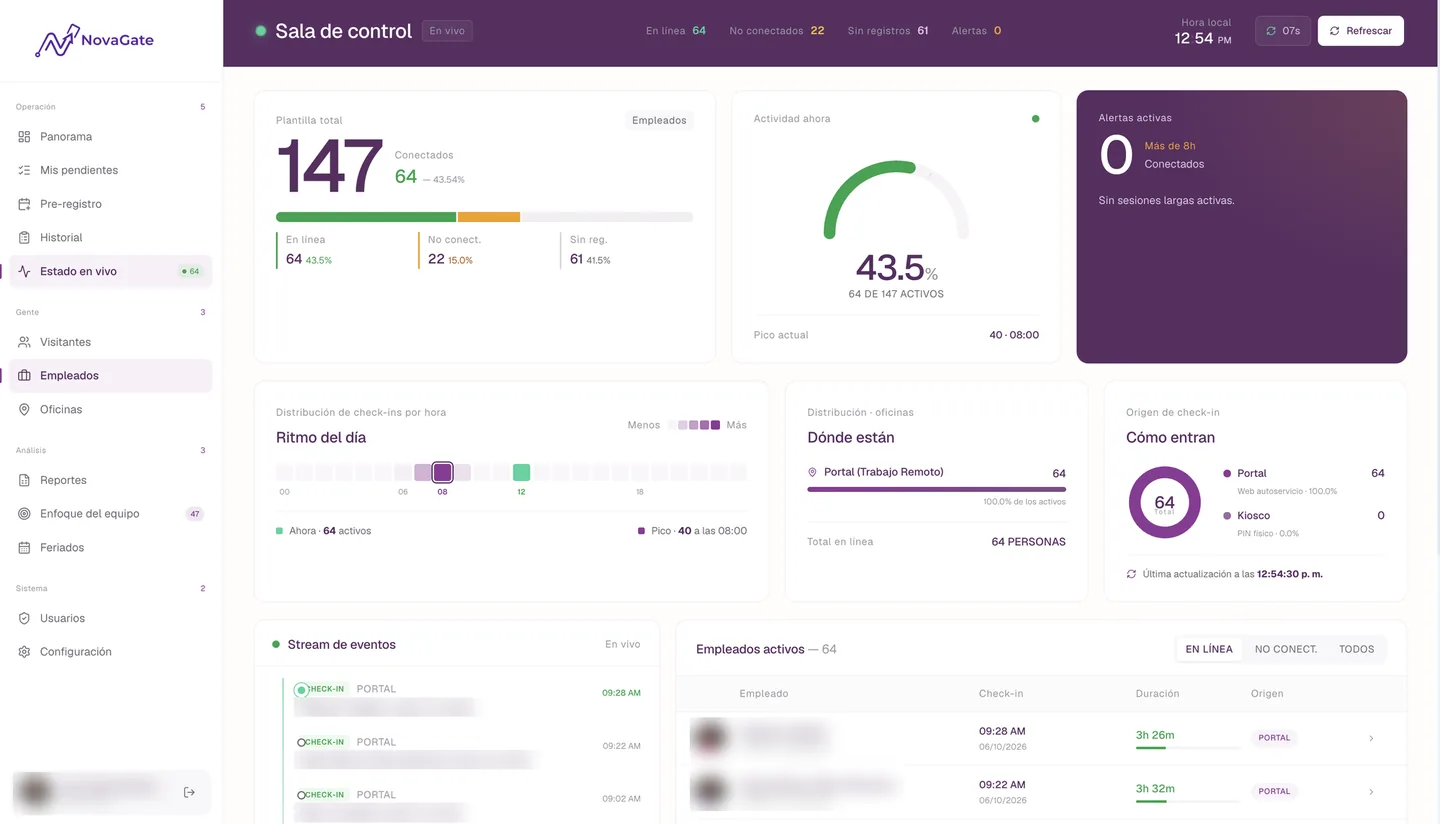Click the Reportes document icon
The height and width of the screenshot is (824, 1440).
24,480
